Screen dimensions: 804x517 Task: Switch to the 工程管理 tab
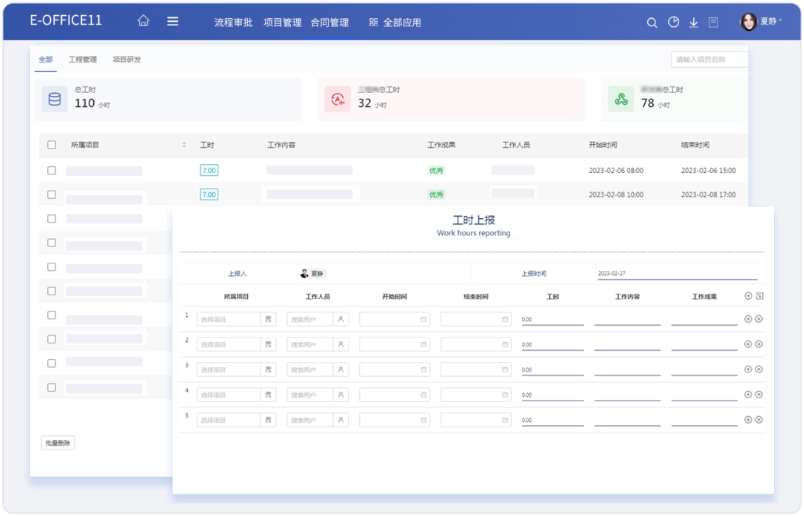point(83,60)
